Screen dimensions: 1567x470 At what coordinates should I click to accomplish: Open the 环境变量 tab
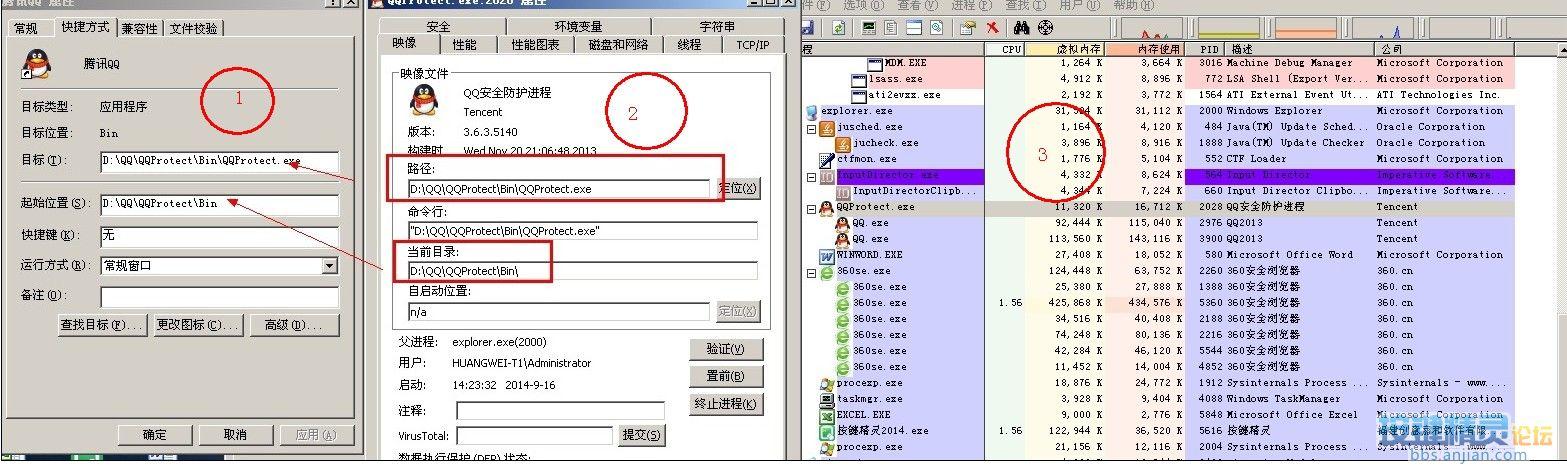578,27
